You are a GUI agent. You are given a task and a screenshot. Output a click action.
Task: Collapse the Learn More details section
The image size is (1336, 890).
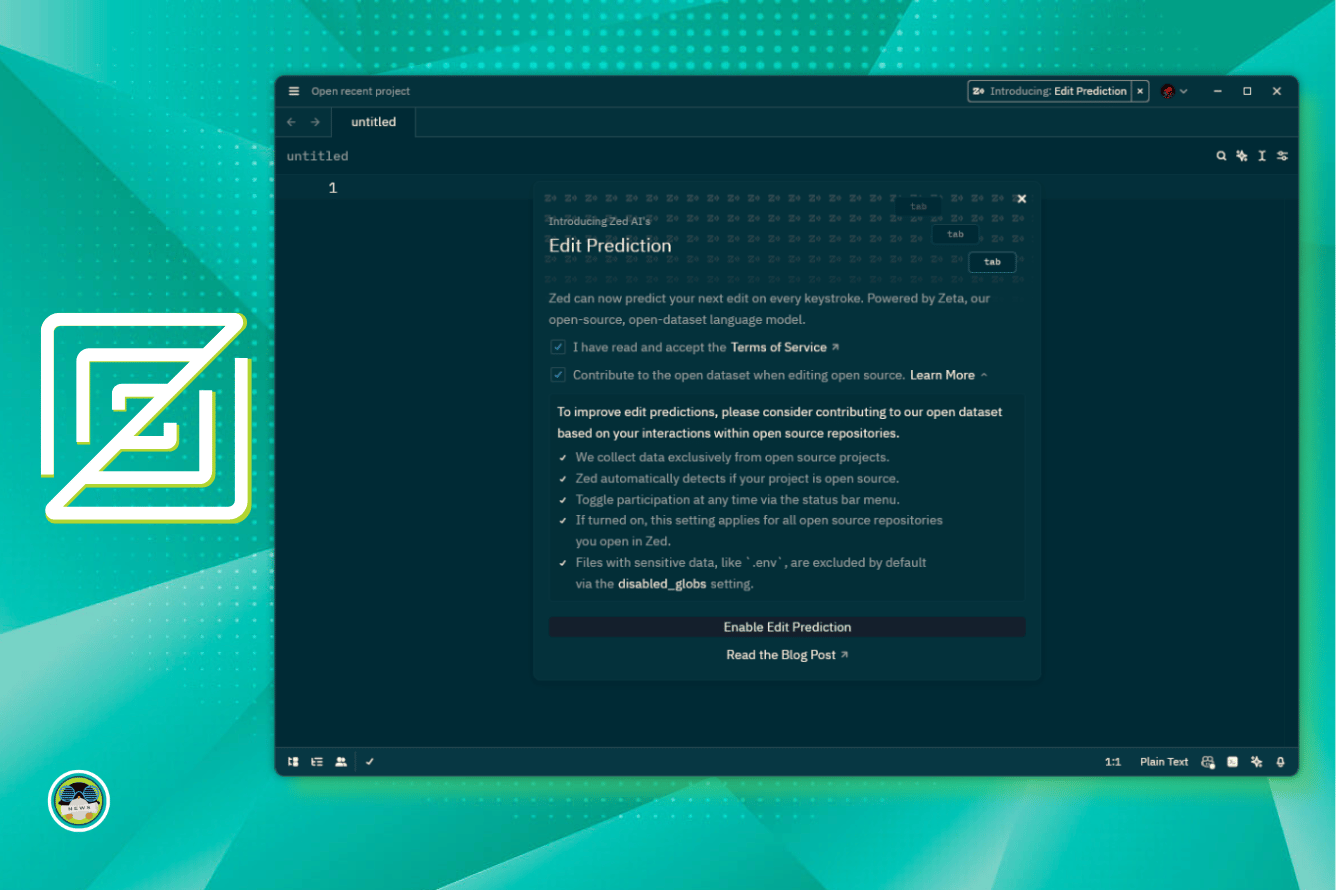948,375
